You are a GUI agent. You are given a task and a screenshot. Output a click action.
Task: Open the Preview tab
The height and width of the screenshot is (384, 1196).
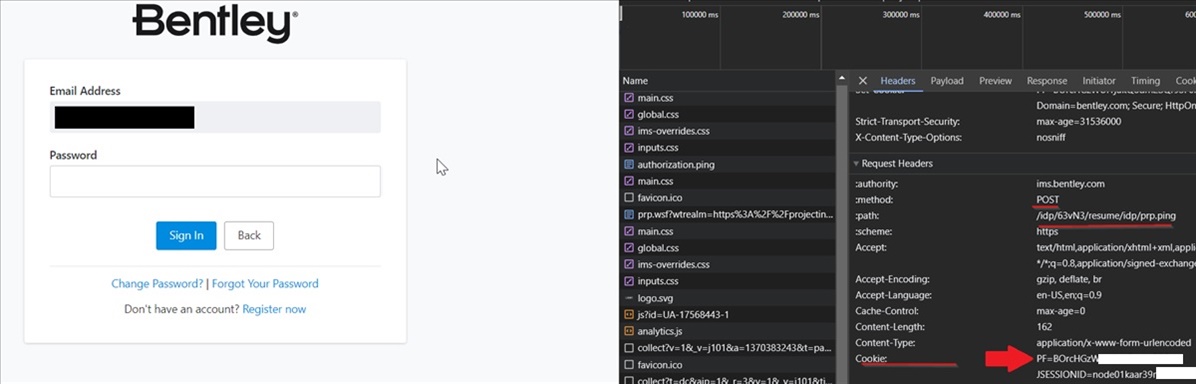point(995,81)
